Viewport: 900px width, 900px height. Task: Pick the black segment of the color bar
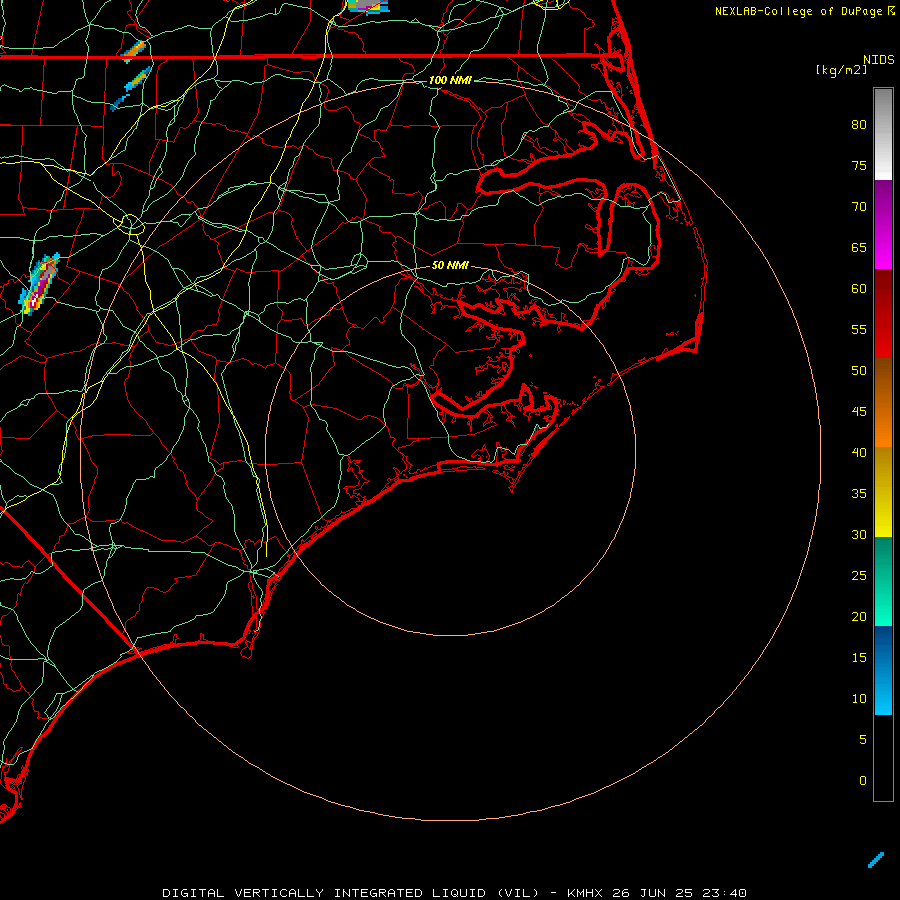[883, 758]
